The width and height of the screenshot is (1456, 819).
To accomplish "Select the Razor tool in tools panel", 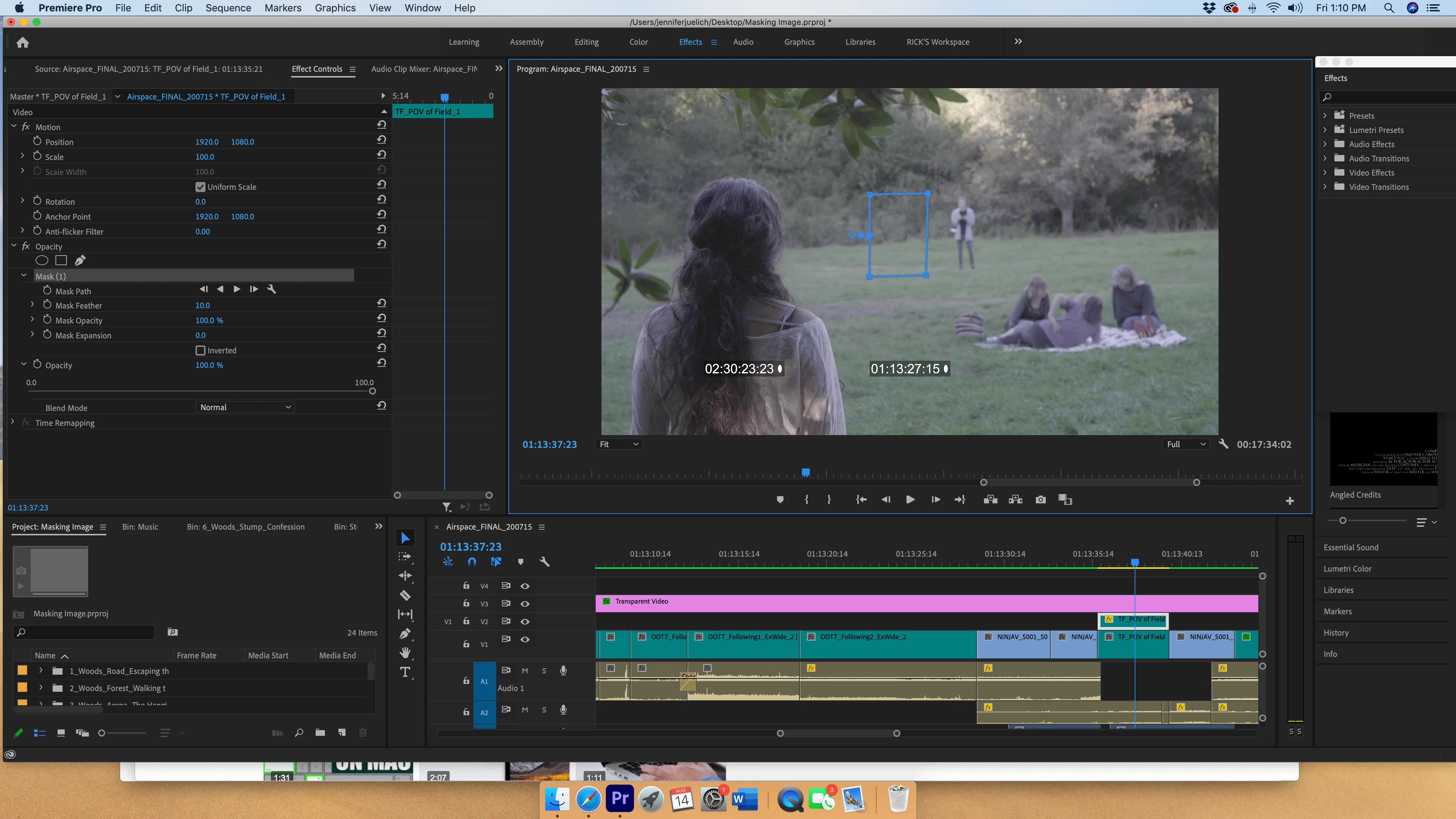I will (405, 595).
